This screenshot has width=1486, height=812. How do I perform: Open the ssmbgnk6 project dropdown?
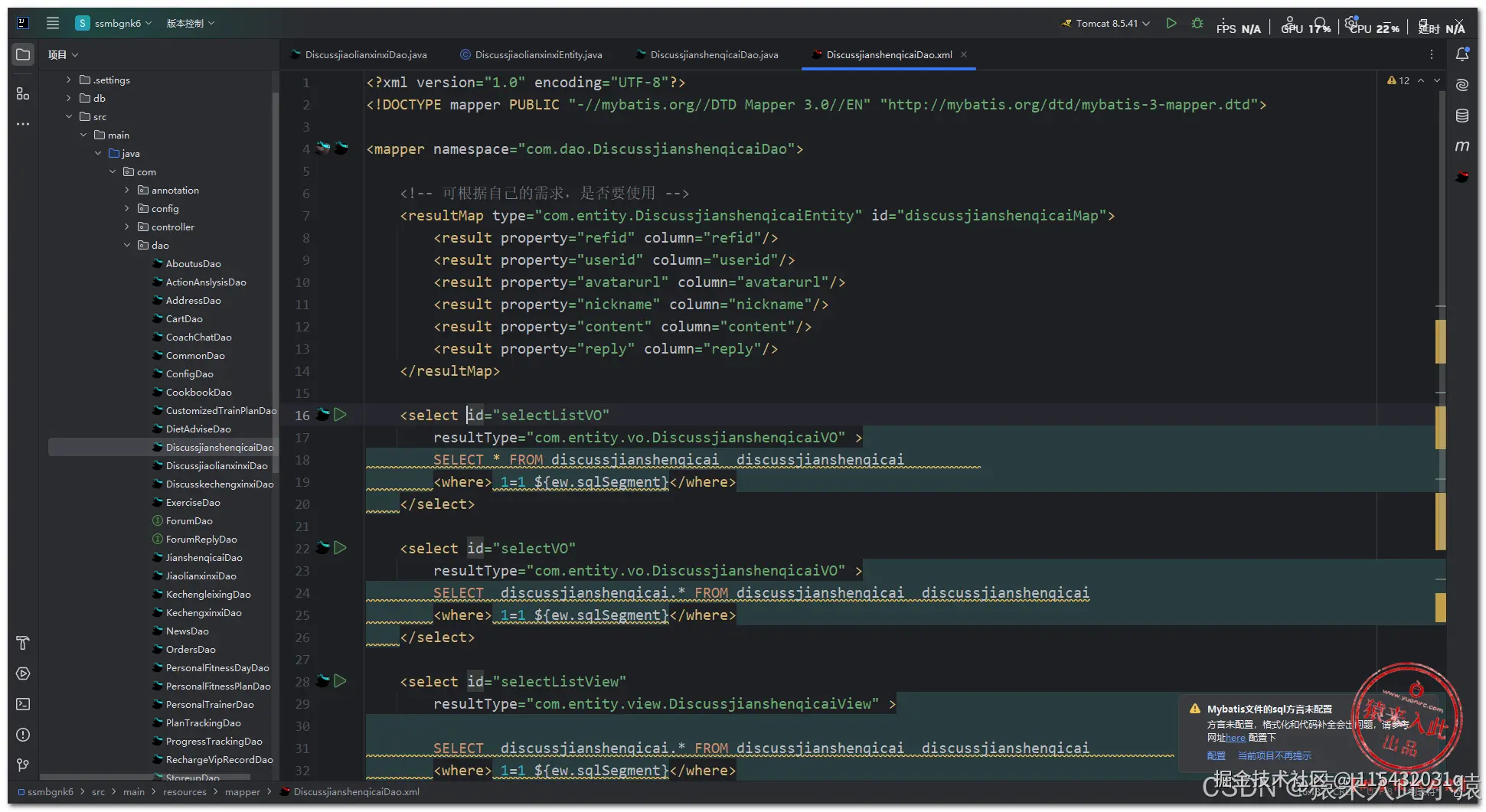pyautogui.click(x=114, y=23)
